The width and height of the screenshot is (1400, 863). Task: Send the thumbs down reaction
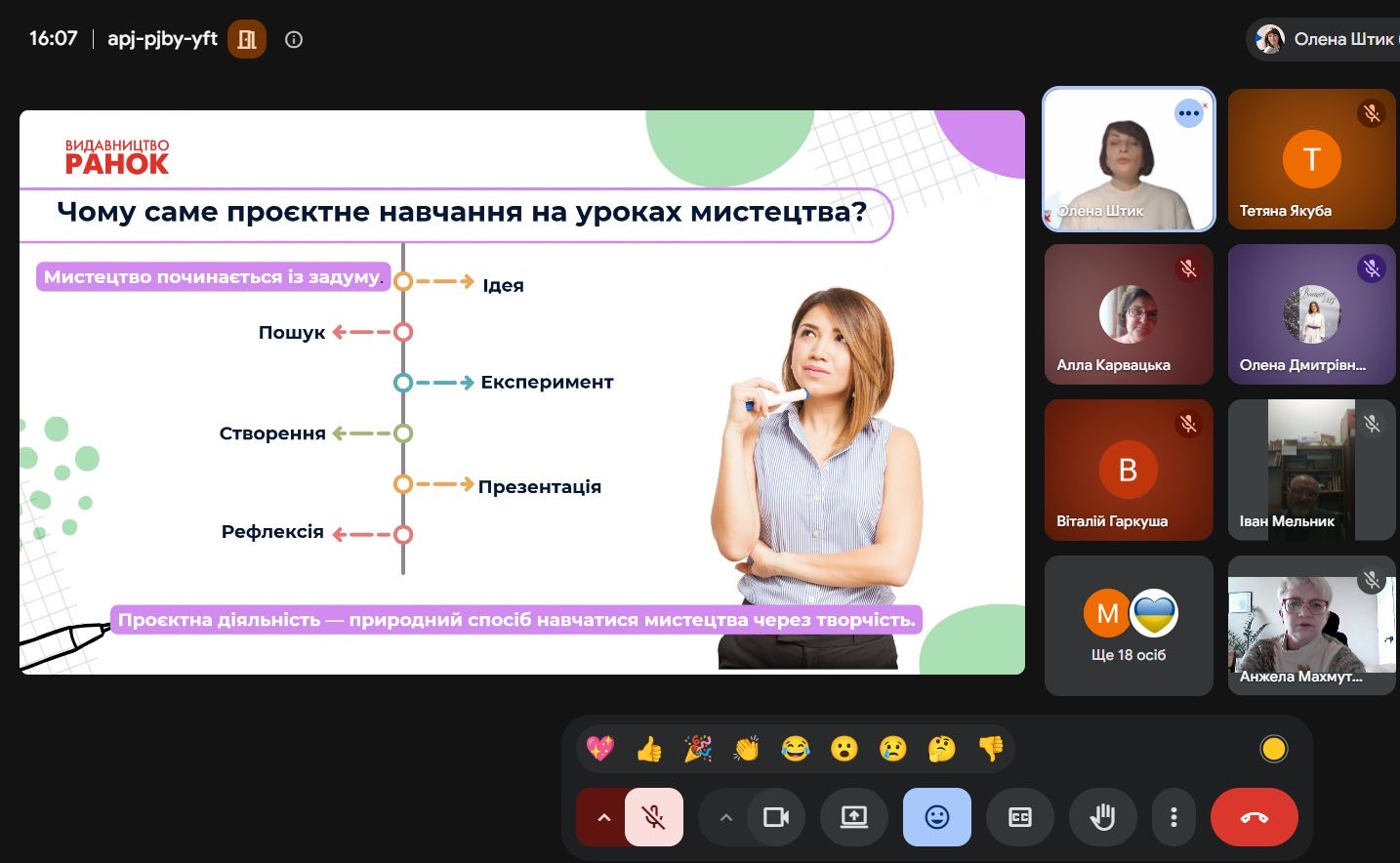tap(990, 749)
